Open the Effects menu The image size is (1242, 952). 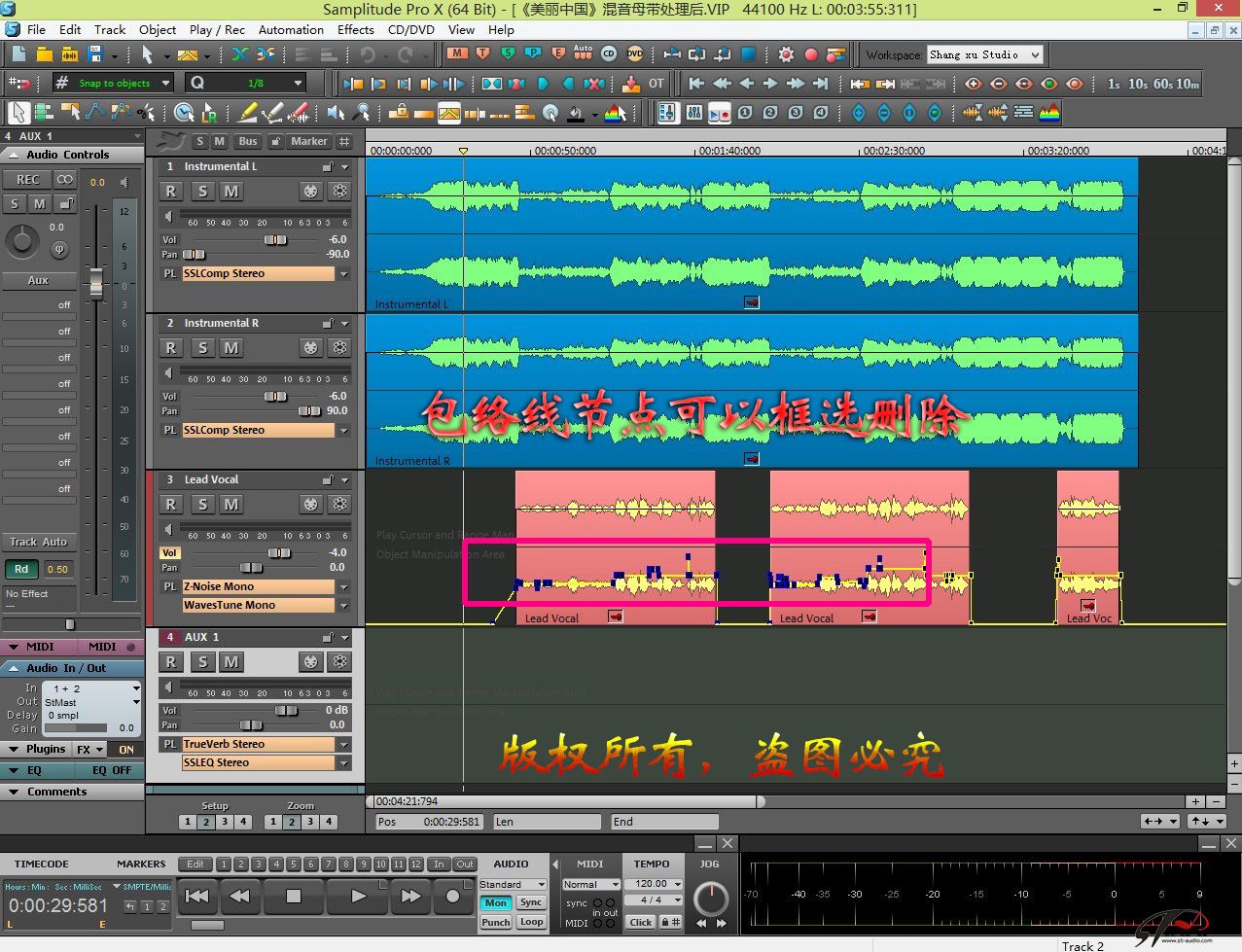(x=356, y=30)
